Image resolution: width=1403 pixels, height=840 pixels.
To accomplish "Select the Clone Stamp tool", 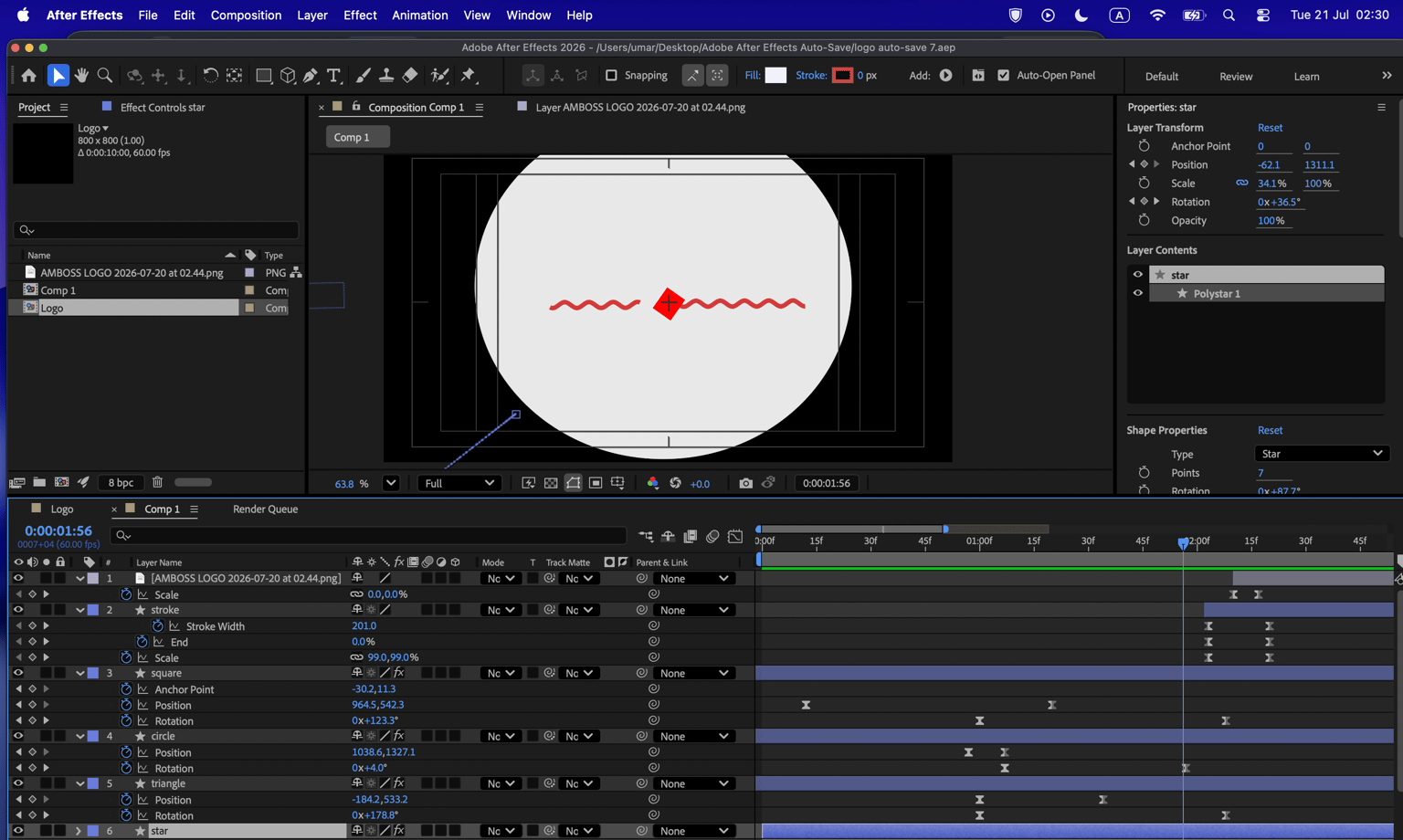I will point(386,76).
